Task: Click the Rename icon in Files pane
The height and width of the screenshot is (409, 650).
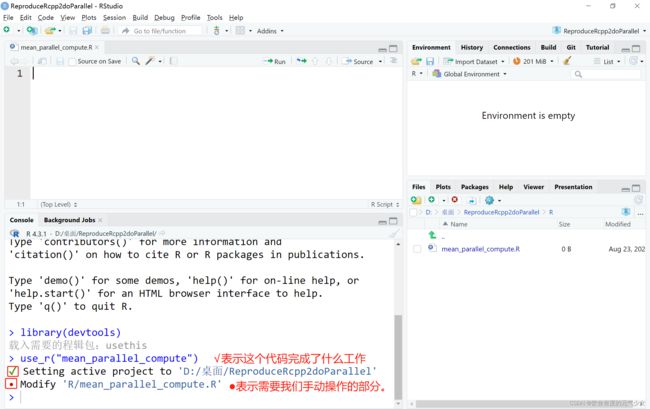Action: pyautogui.click(x=472, y=200)
